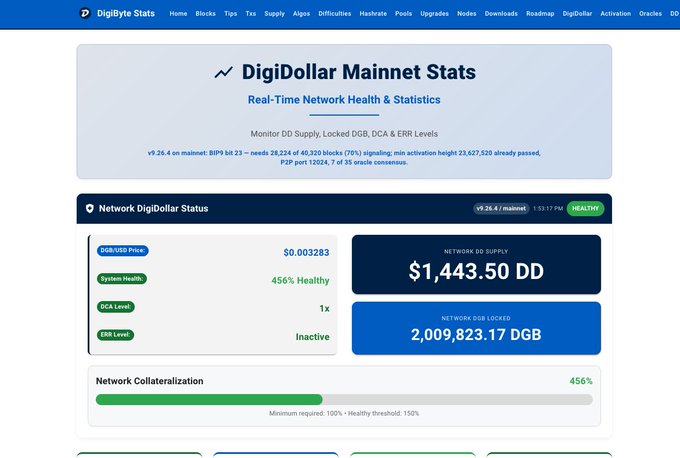Viewport: 680px width, 458px height.
Task: Click the v9.26.4 BIP9 activation notice
Action: pos(344,157)
